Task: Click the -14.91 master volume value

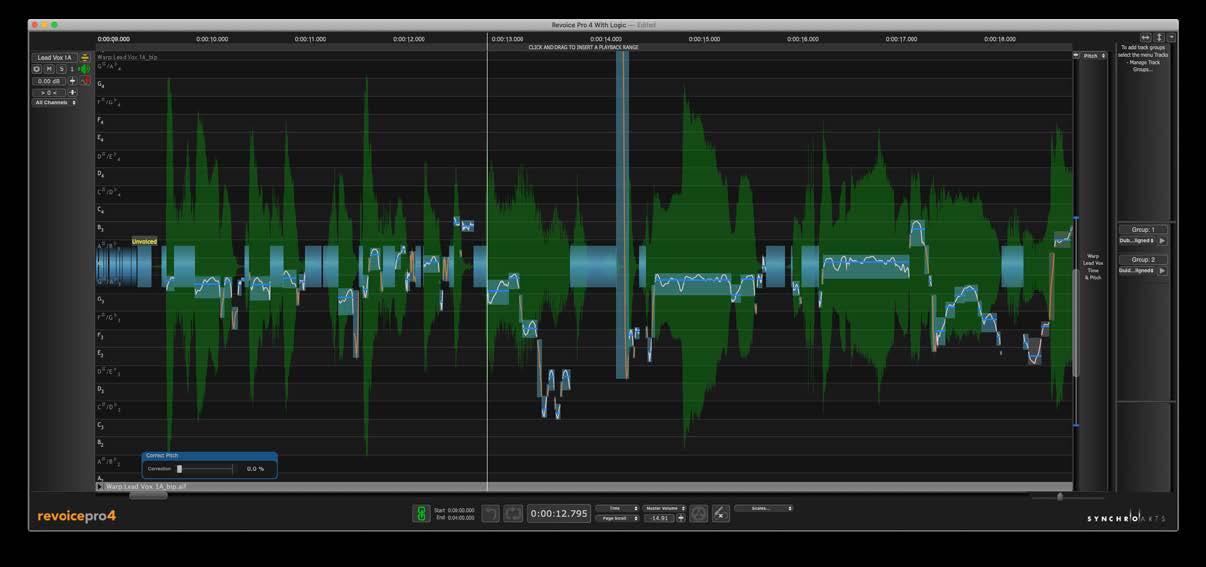Action: point(659,518)
